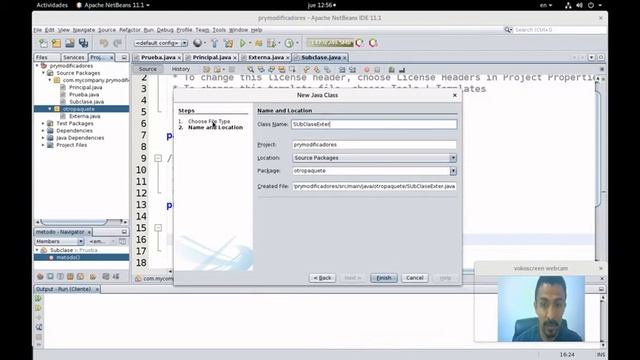Screen dimensions: 640x360
Task: Click the magnifier icon in search box
Action: click(508, 30)
